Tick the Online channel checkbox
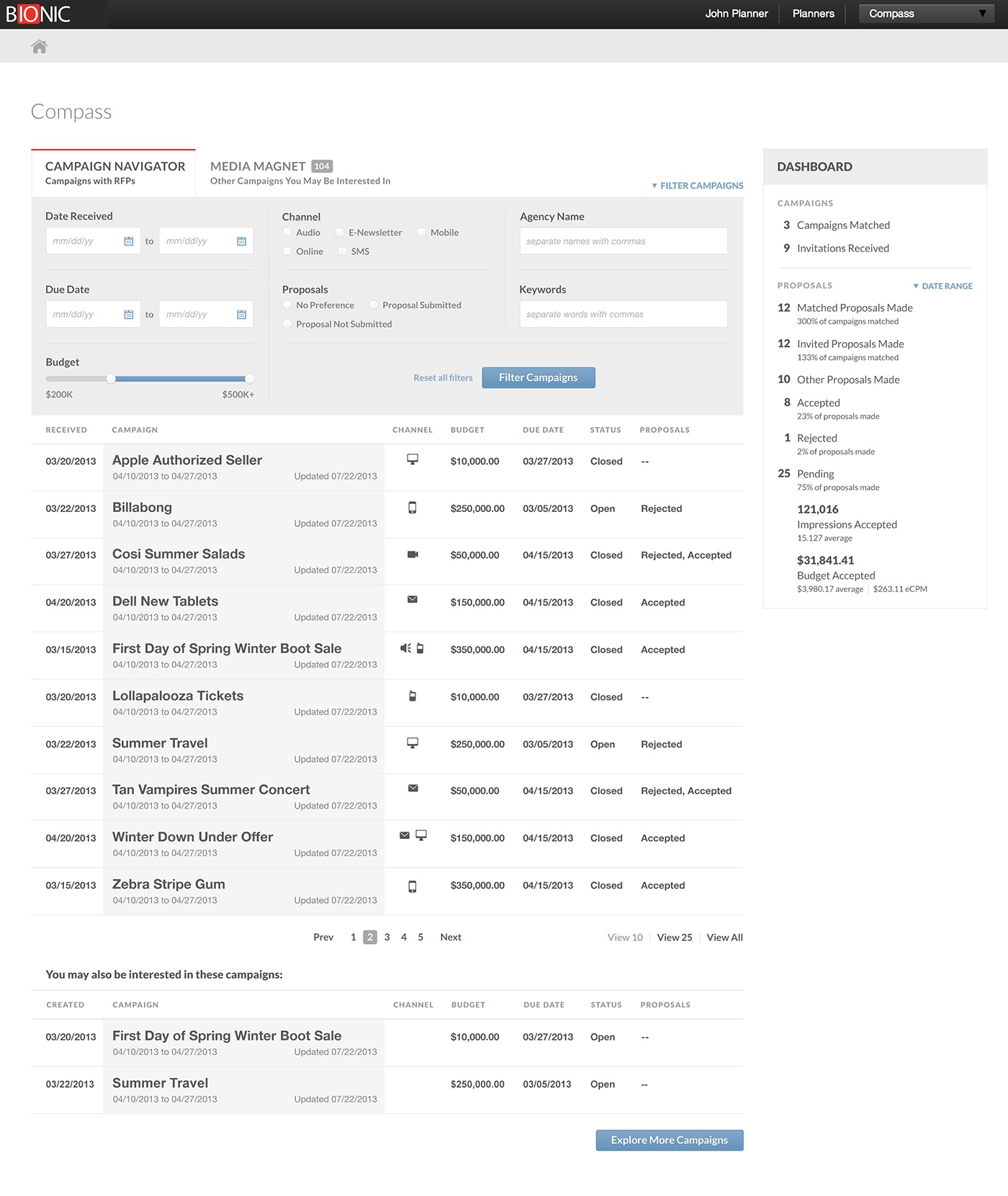This screenshot has width=1008, height=1196. [287, 251]
